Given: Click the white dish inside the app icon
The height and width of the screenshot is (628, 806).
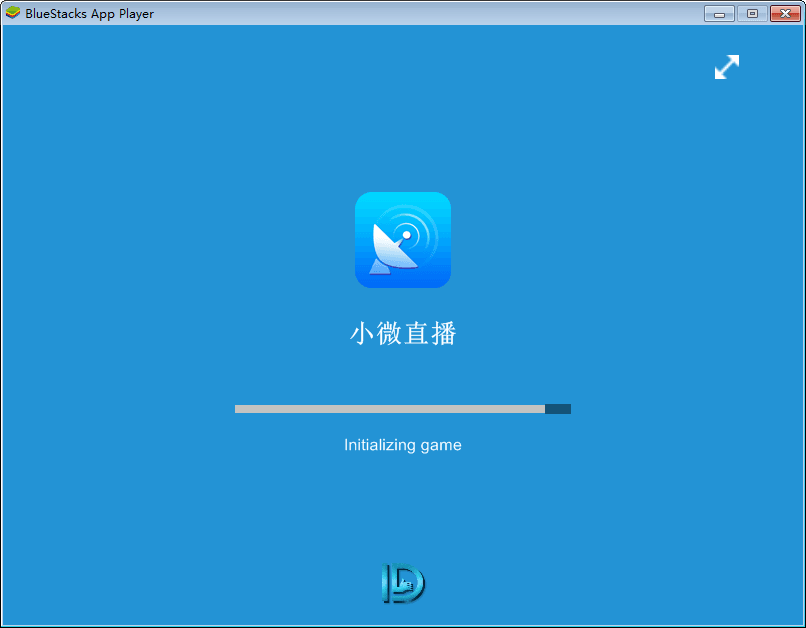Looking at the screenshot, I should (392, 250).
